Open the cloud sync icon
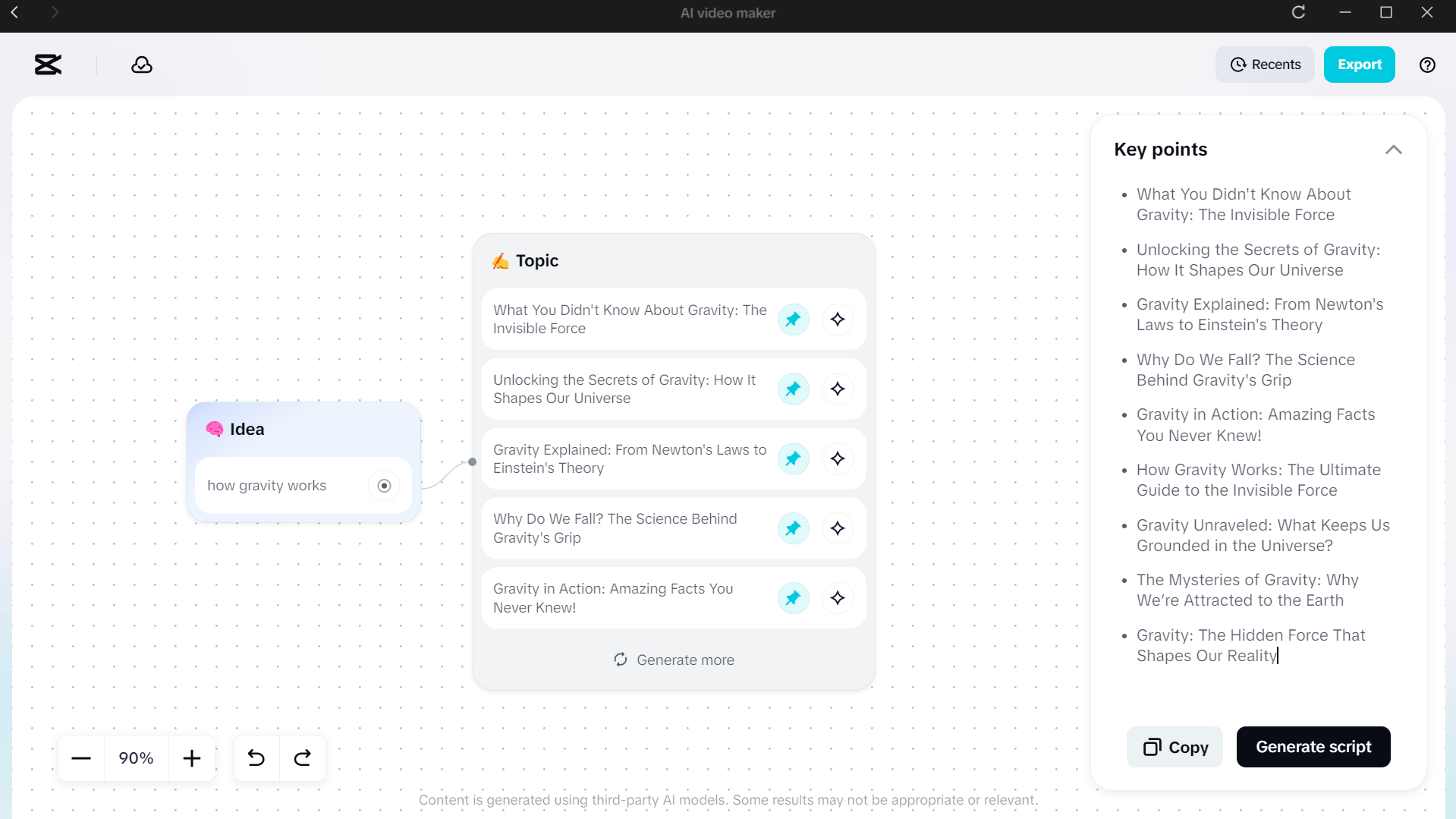1456x819 pixels. point(142,65)
